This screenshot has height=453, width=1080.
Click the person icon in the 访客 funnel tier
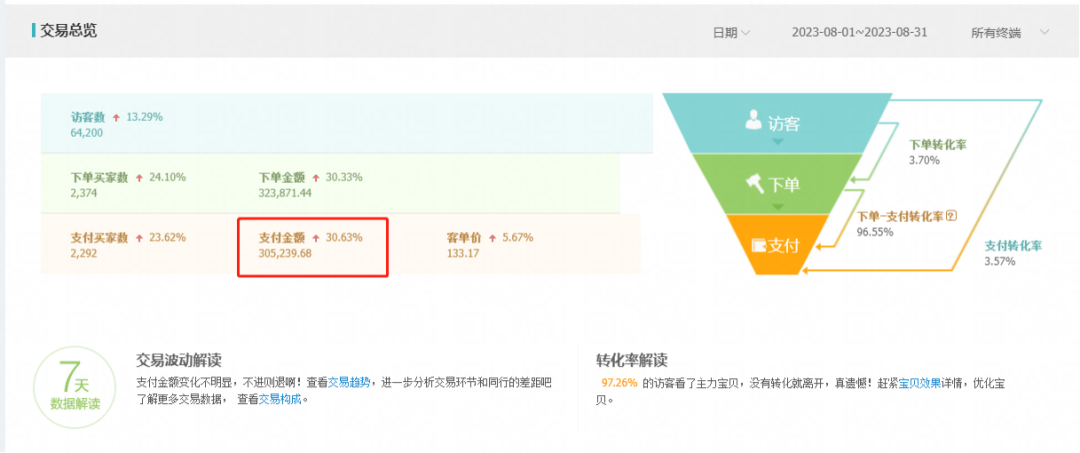click(753, 121)
